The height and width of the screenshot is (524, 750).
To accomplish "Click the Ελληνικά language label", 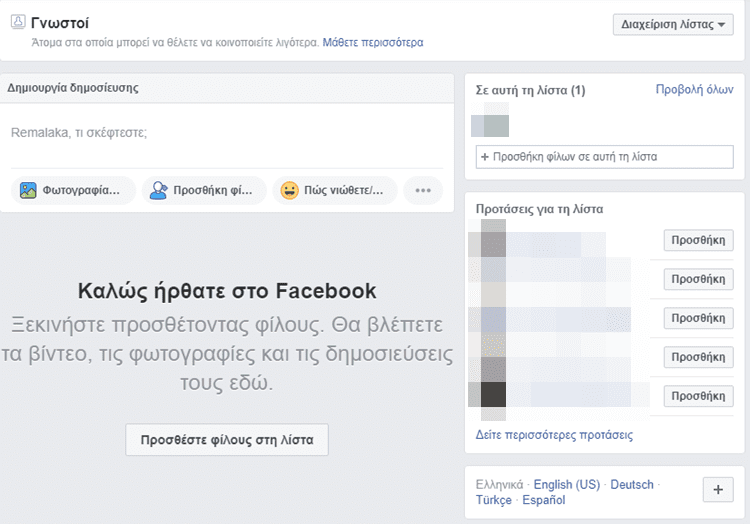I will coord(499,484).
